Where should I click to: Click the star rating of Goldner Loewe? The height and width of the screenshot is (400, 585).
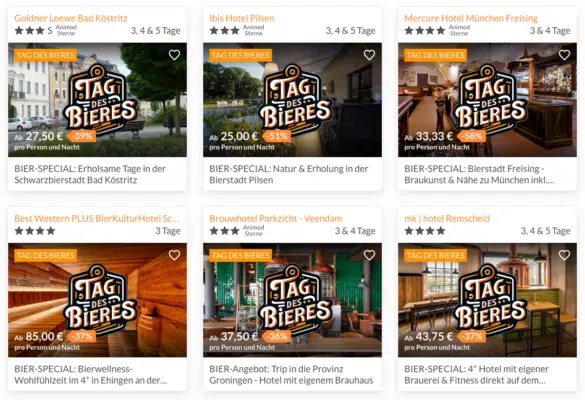click(x=34, y=31)
